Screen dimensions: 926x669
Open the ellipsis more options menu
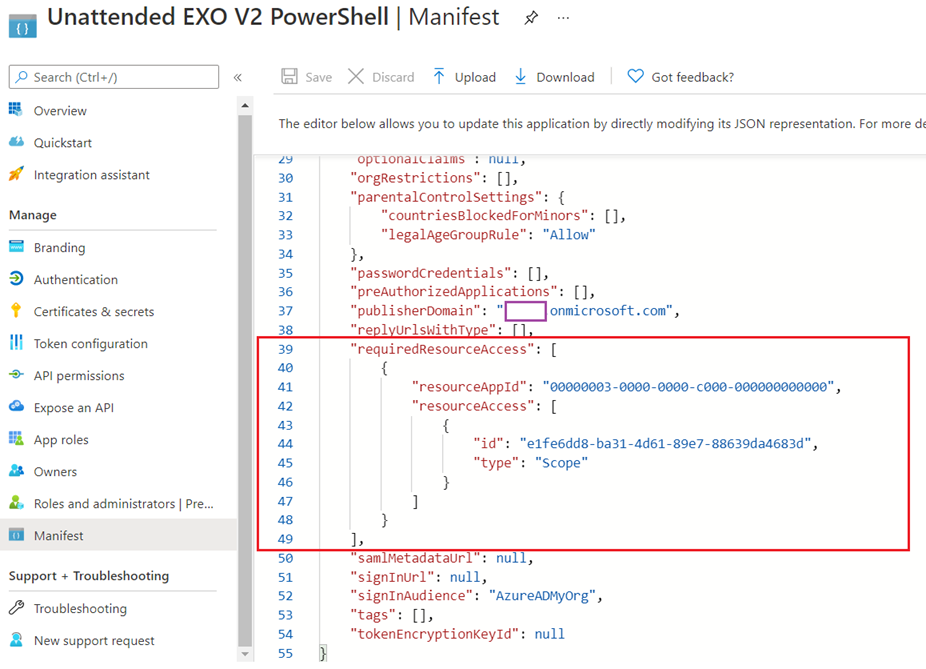(563, 18)
